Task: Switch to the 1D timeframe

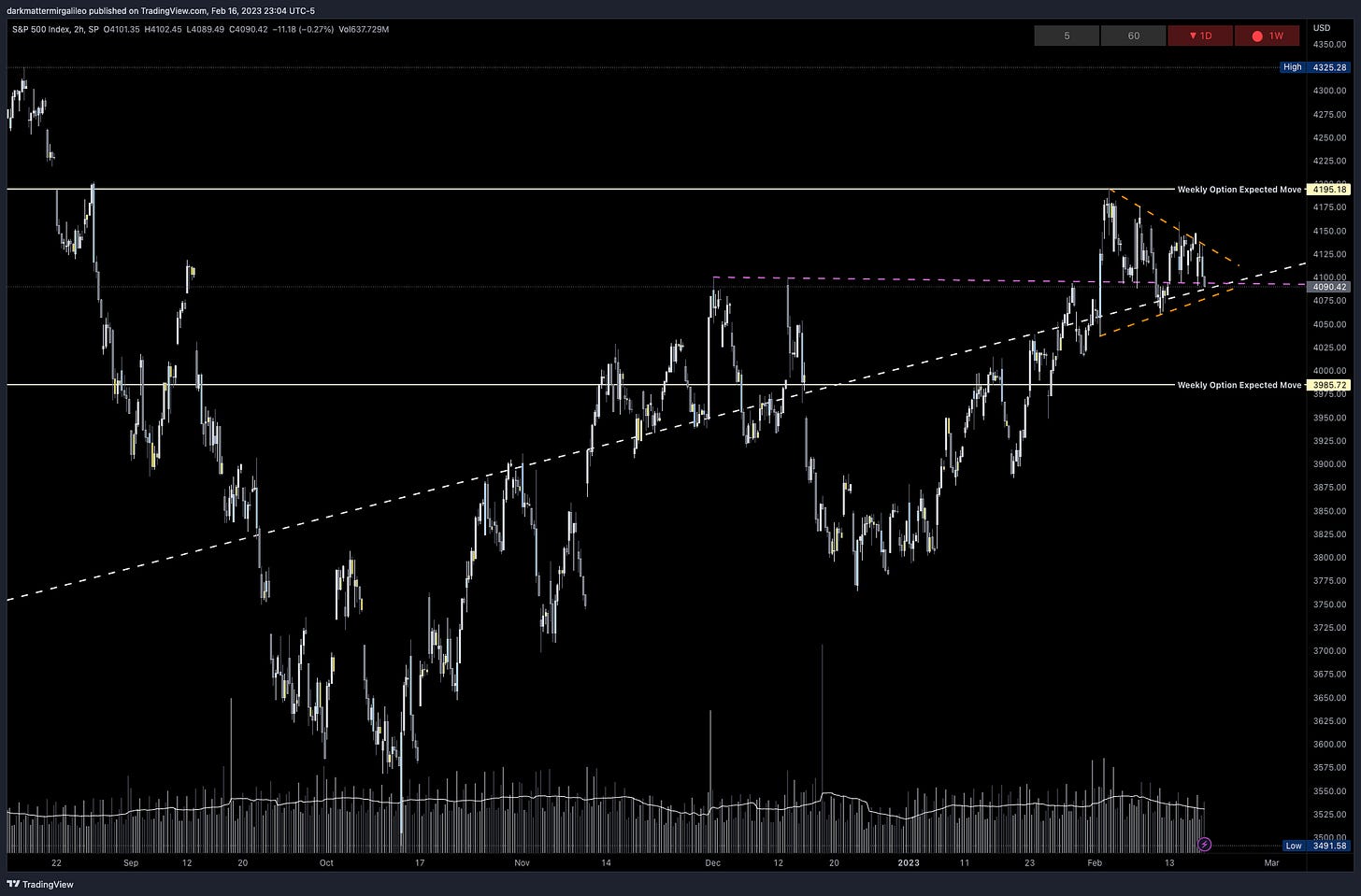Action: click(1201, 36)
